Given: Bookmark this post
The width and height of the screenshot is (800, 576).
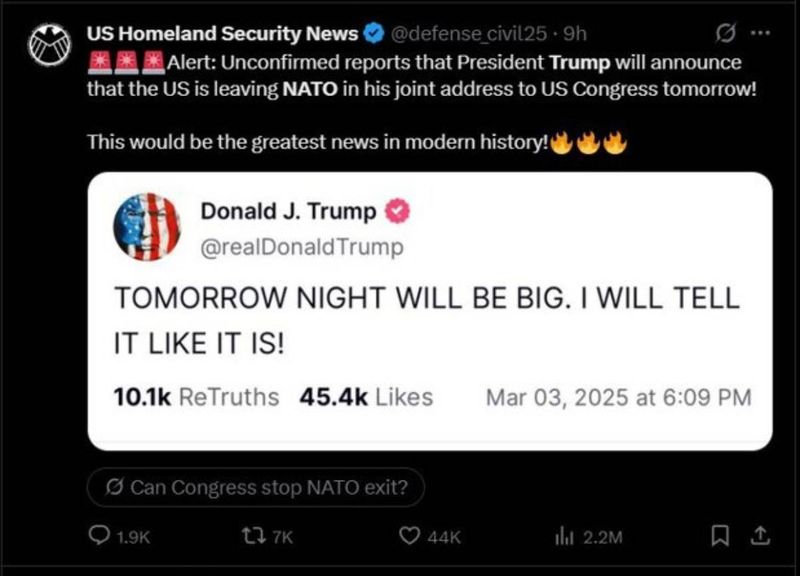Looking at the screenshot, I should pyautogui.click(x=720, y=536).
